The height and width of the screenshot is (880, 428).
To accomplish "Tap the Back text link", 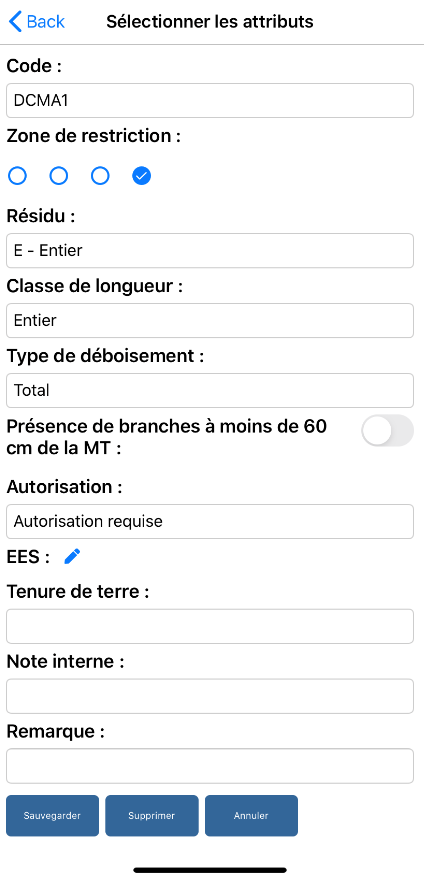I will (45, 22).
